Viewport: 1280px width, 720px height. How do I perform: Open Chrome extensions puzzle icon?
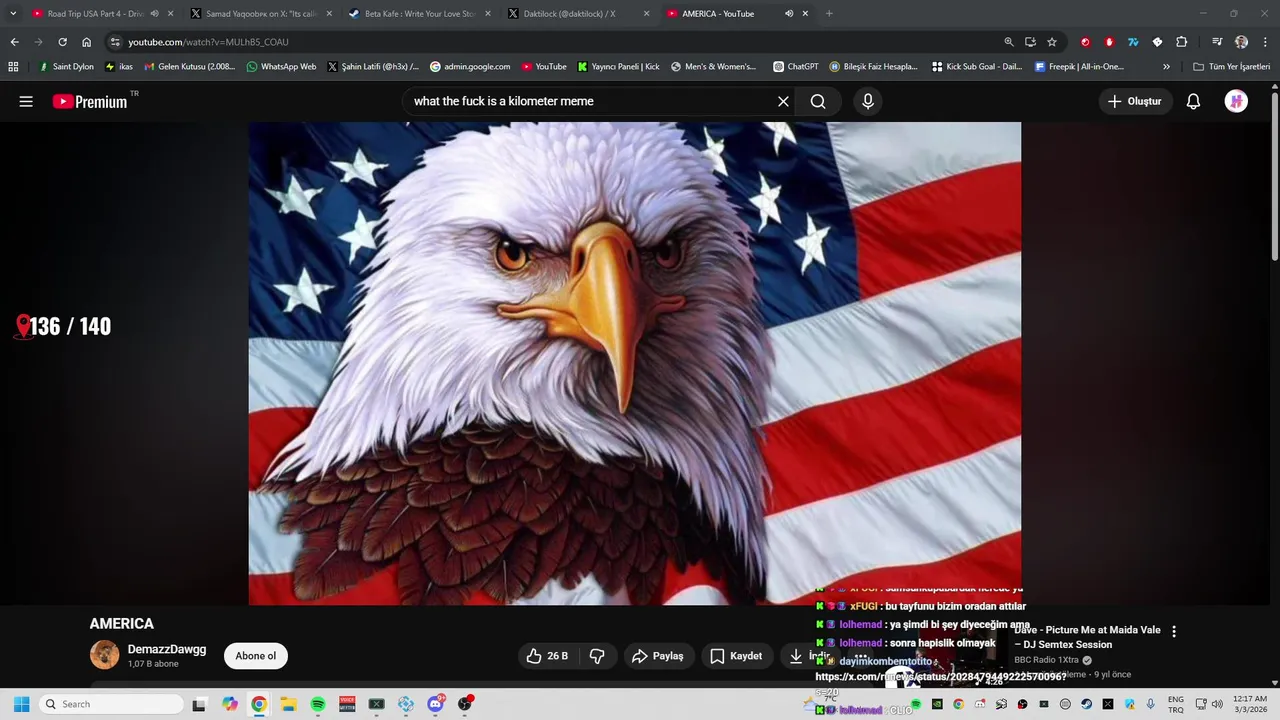(1181, 42)
